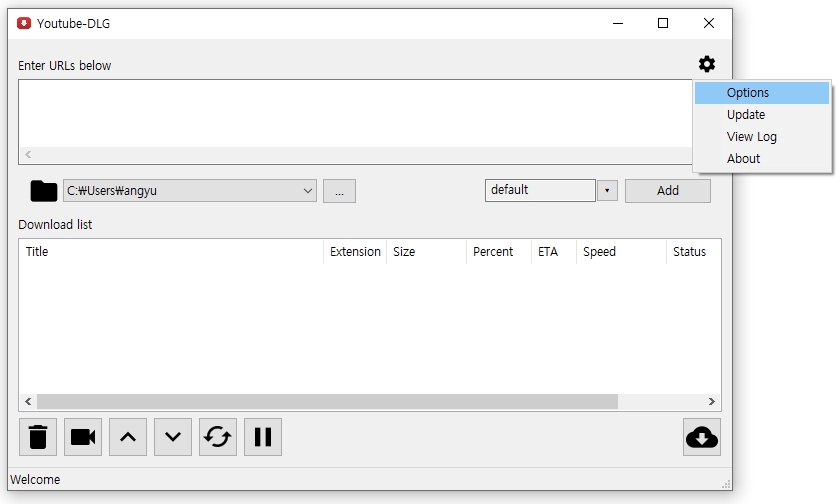The width and height of the screenshot is (840, 504).
Task: Click the Size column header
Action: coord(426,252)
